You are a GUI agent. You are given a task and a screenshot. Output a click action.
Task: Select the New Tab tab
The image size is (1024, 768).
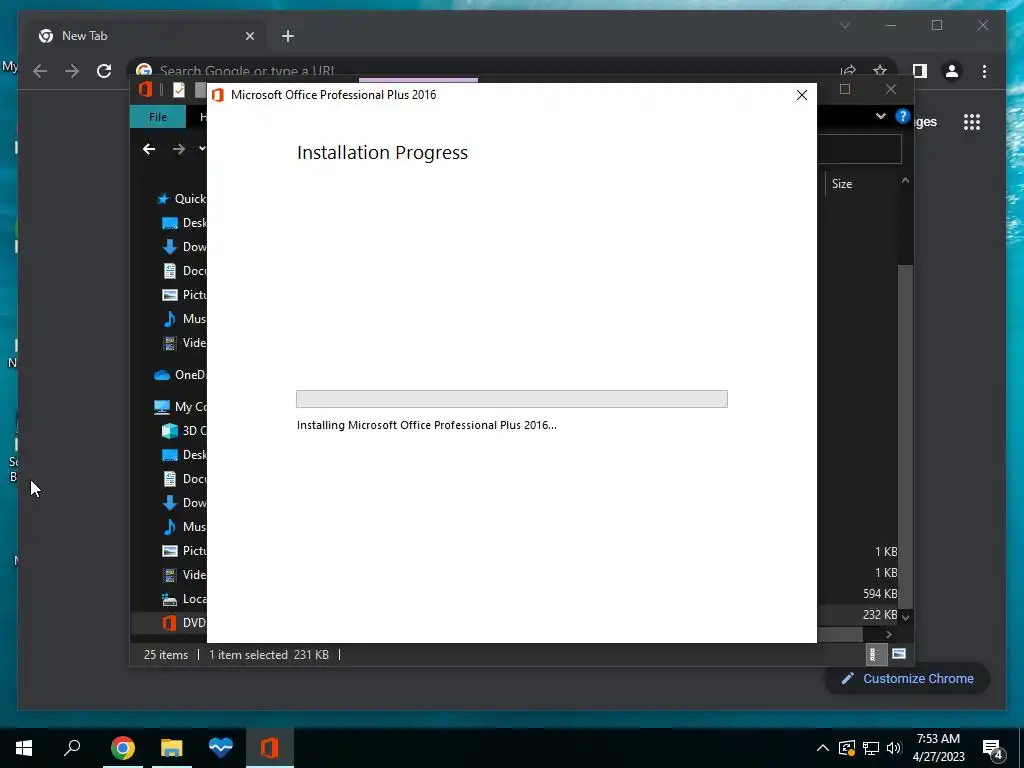click(x=146, y=36)
